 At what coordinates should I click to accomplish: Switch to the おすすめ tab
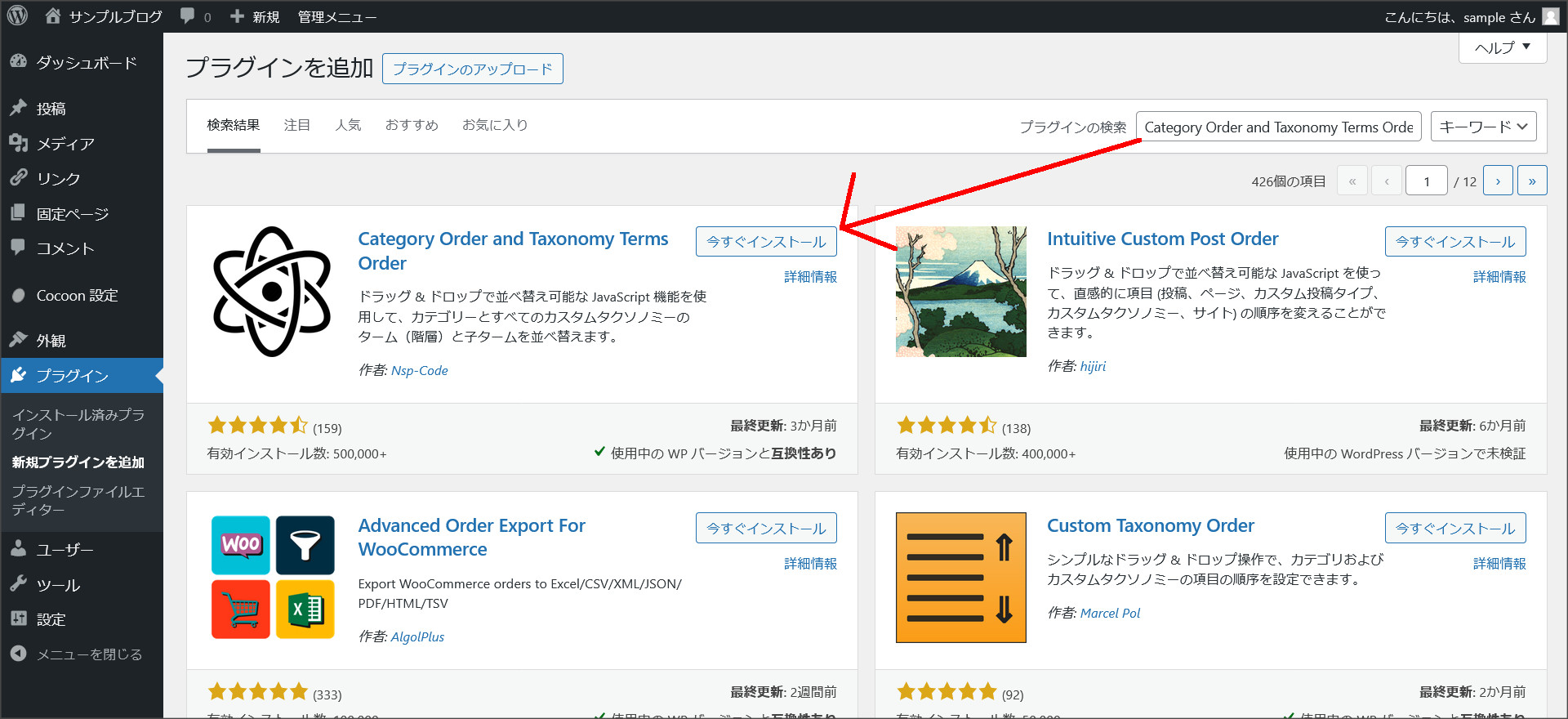412,125
